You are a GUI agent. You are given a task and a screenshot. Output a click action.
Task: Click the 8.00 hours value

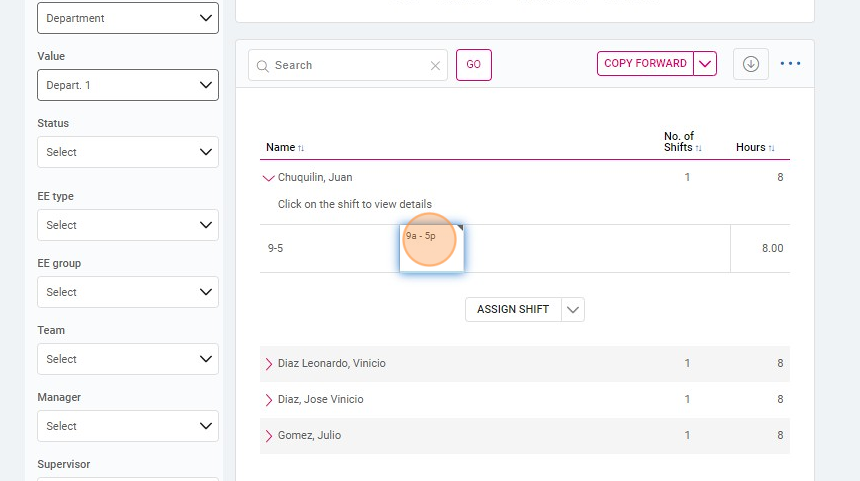tap(772, 248)
